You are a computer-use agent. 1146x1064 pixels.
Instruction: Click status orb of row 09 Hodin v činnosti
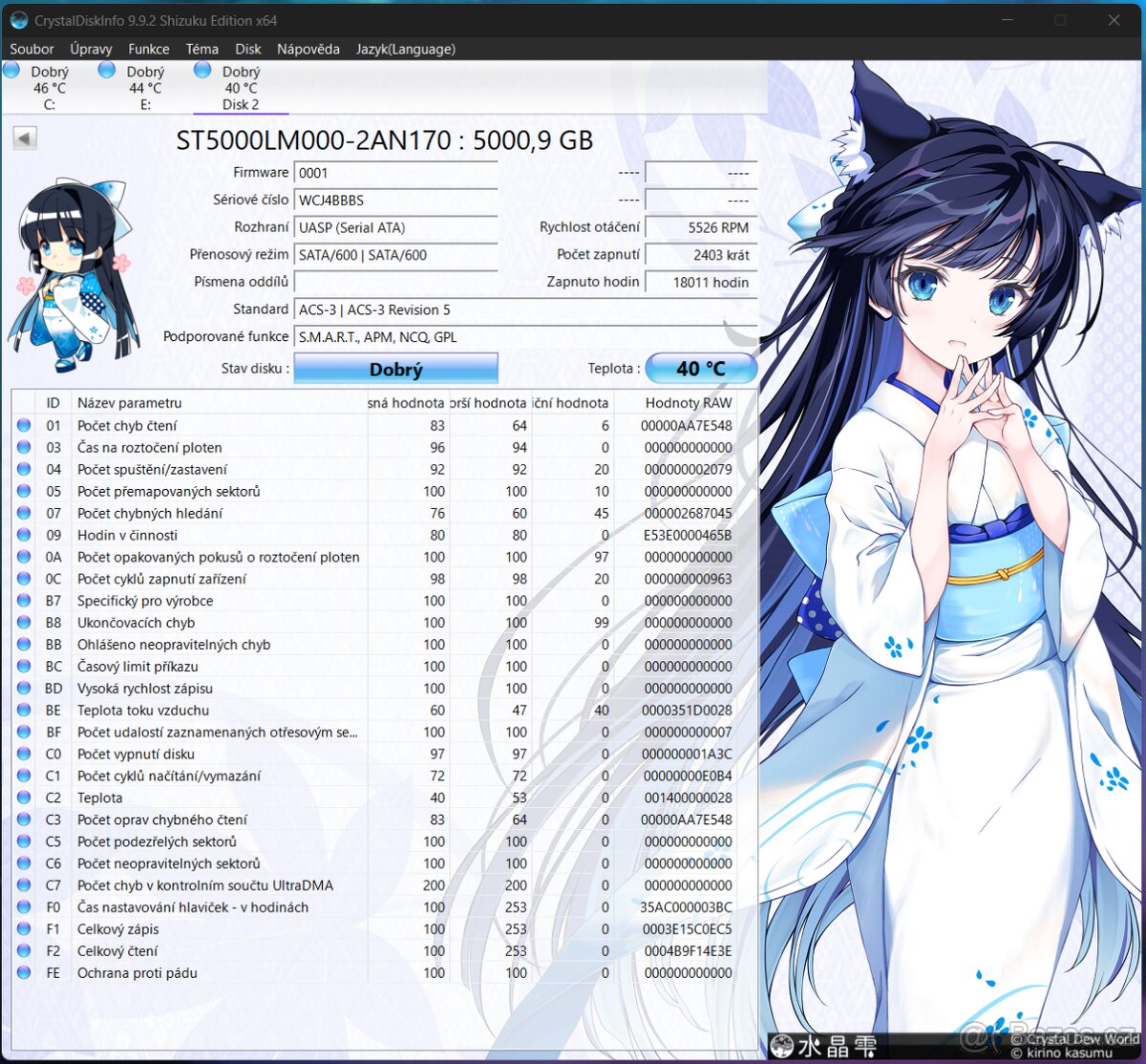click(x=24, y=535)
